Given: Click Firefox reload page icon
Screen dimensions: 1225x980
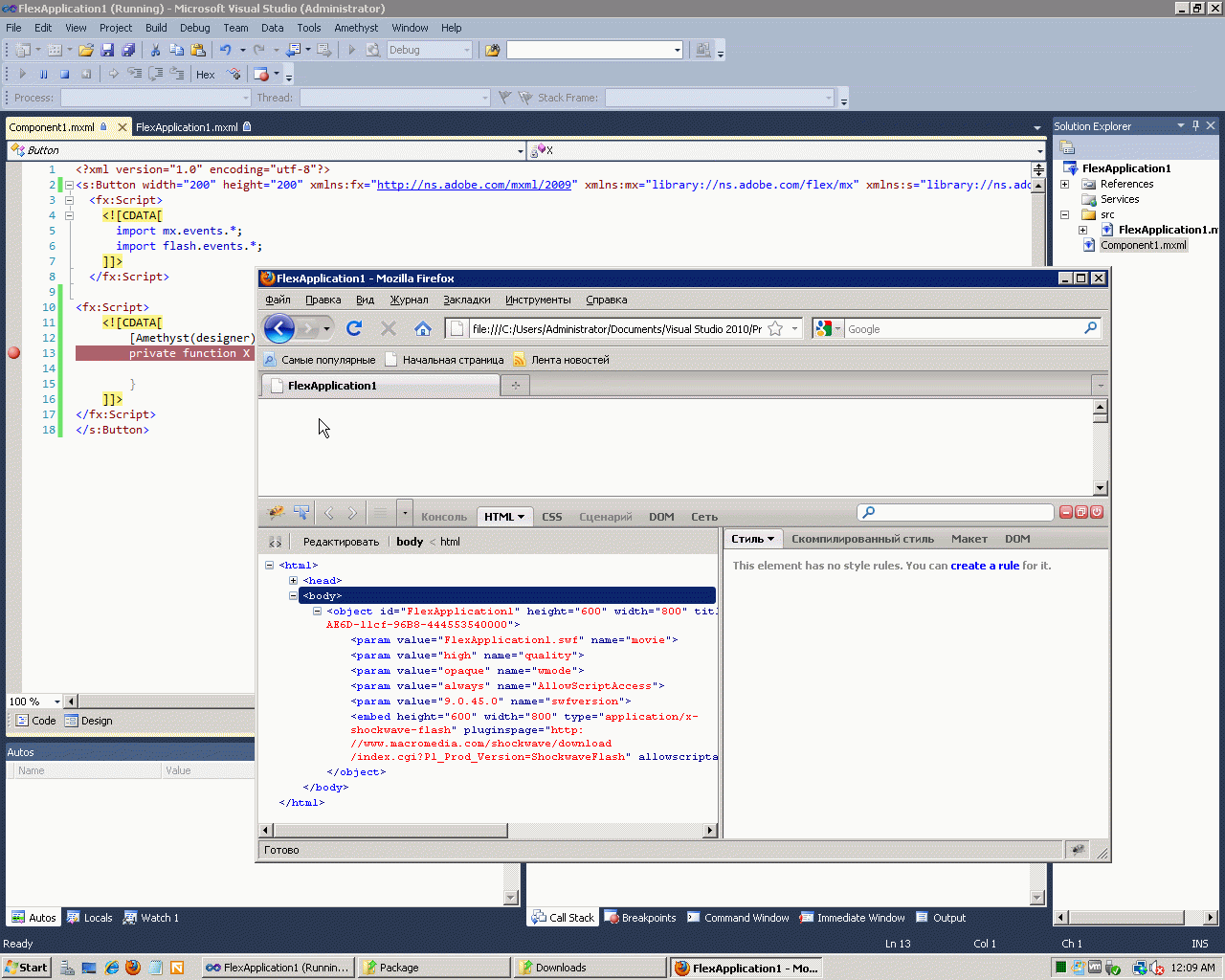Looking at the screenshot, I should pyautogui.click(x=354, y=328).
